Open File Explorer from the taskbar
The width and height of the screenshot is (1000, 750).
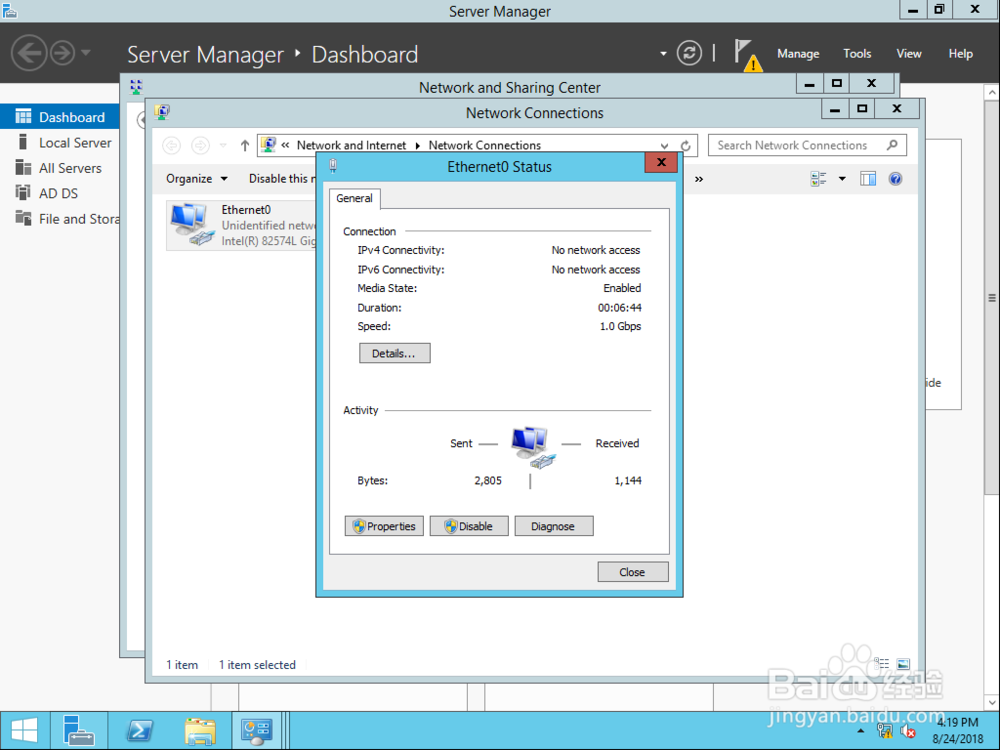[200, 731]
